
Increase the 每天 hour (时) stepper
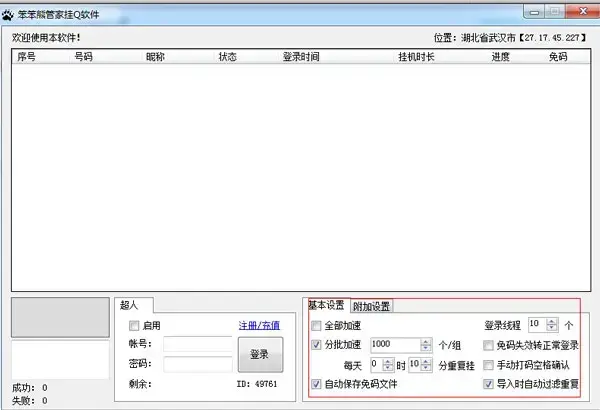tap(388, 361)
